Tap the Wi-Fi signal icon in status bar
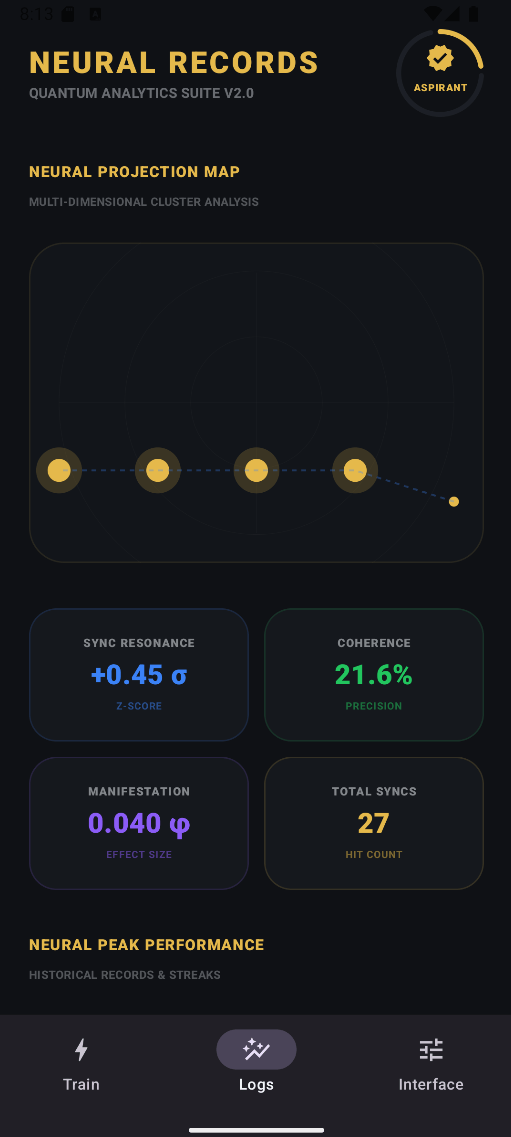The width and height of the screenshot is (511, 1137). tap(433, 14)
